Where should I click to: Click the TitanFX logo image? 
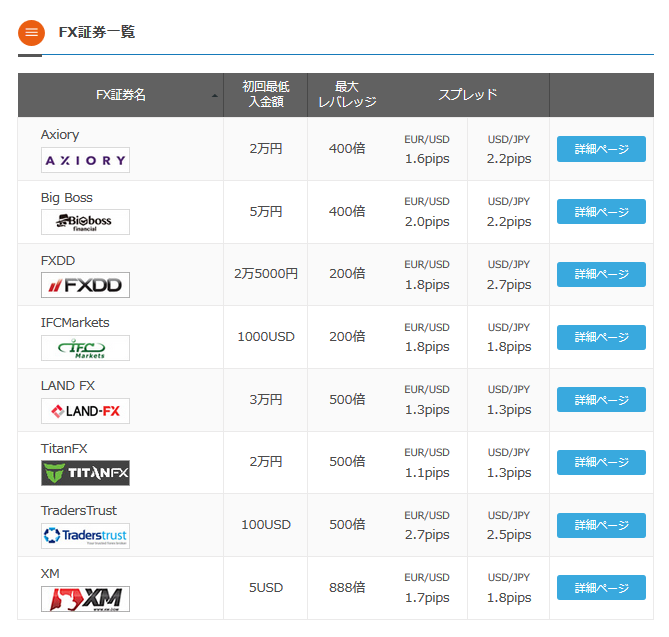pos(85,473)
